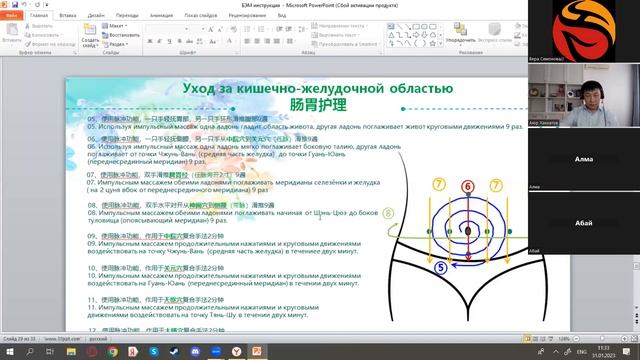
Task: Zoom in using plus button
Action: coord(624,339)
